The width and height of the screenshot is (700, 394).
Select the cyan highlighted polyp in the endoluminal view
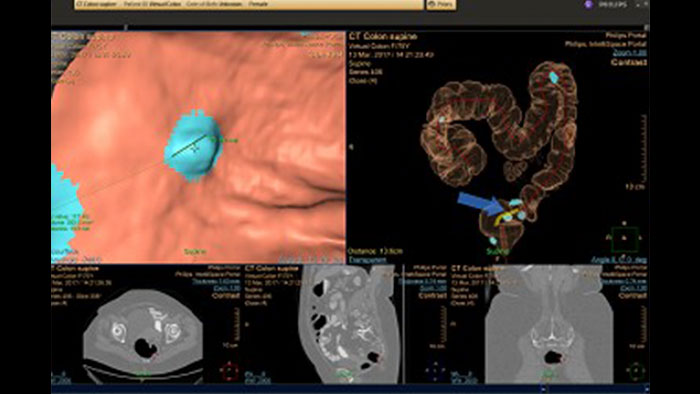[x=194, y=145]
